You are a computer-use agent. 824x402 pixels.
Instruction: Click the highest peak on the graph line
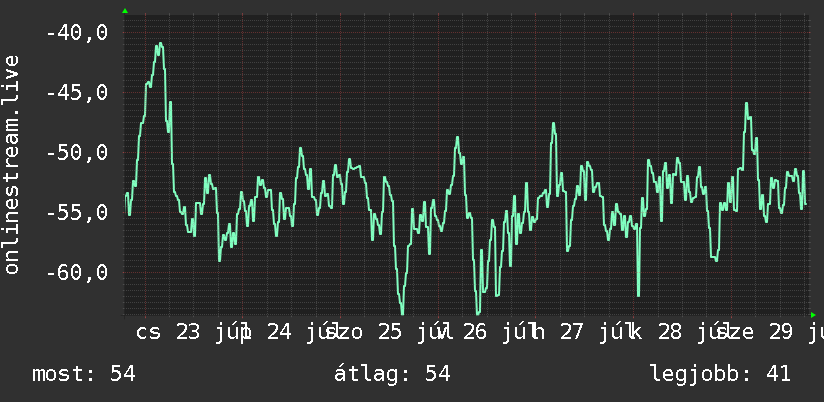(x=160, y=44)
